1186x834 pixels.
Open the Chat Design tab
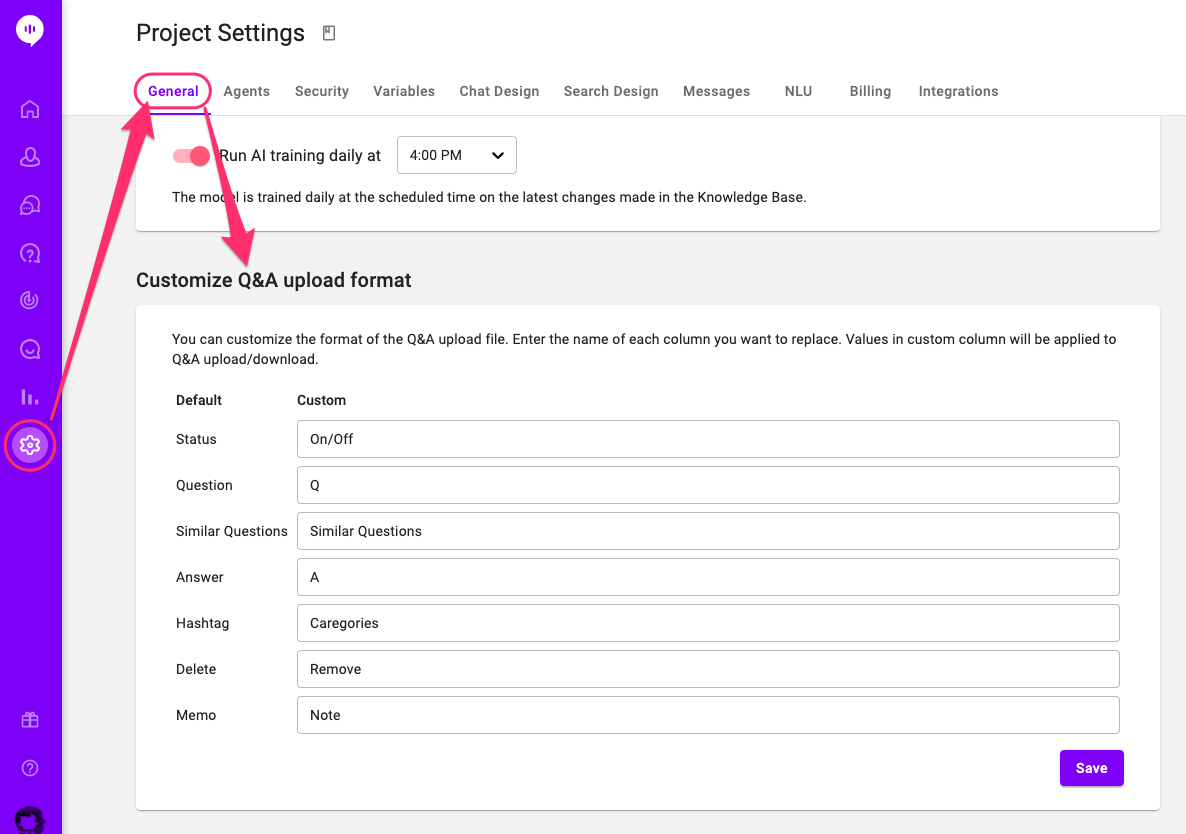[x=499, y=91]
